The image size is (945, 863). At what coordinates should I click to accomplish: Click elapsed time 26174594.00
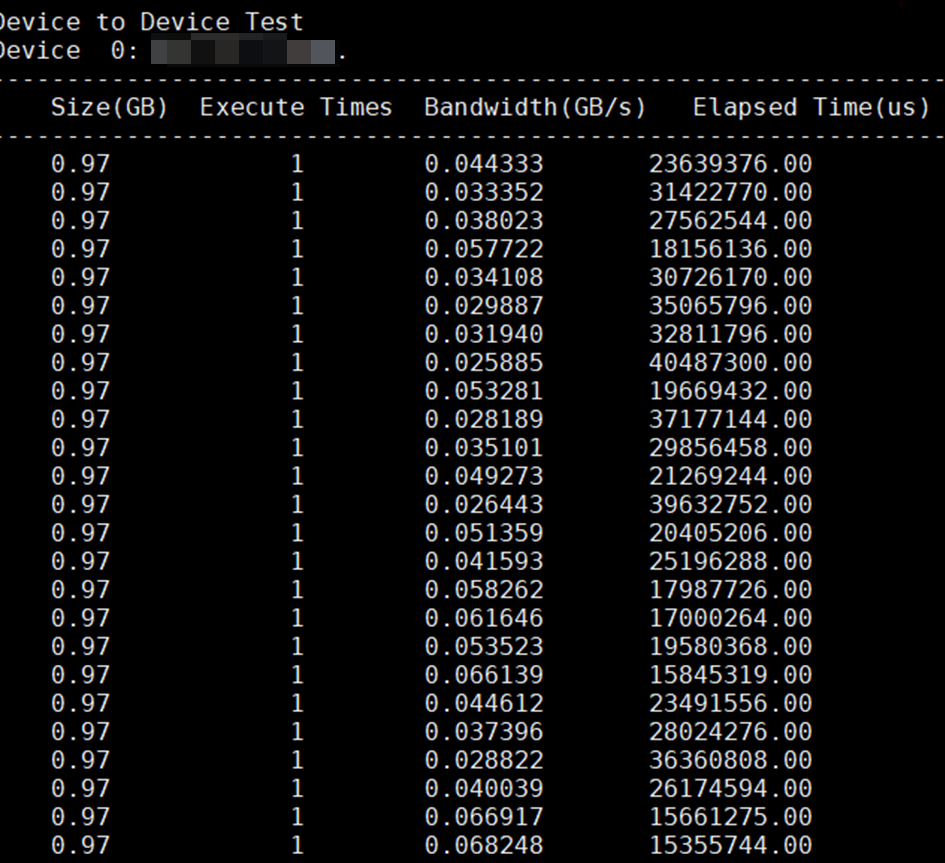tap(730, 789)
